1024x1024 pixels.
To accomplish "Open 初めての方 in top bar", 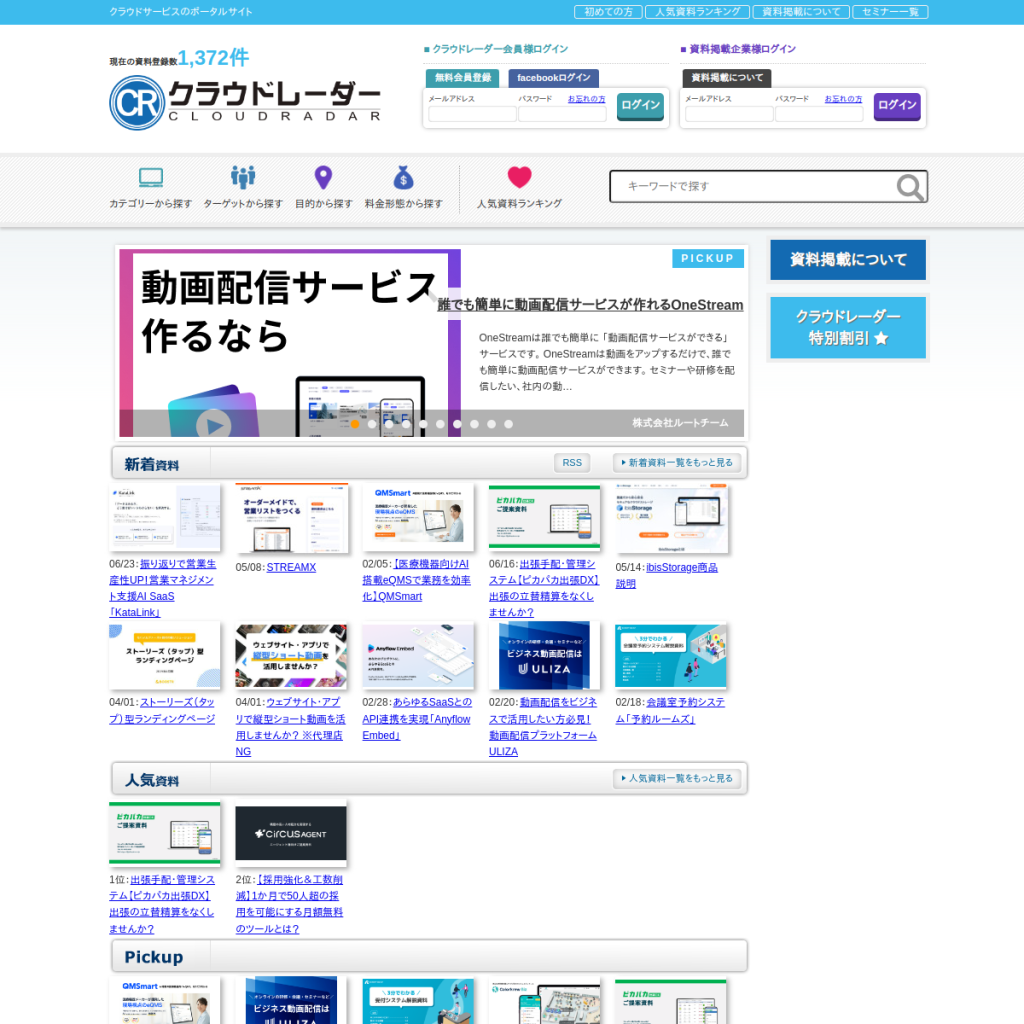I will [x=608, y=12].
